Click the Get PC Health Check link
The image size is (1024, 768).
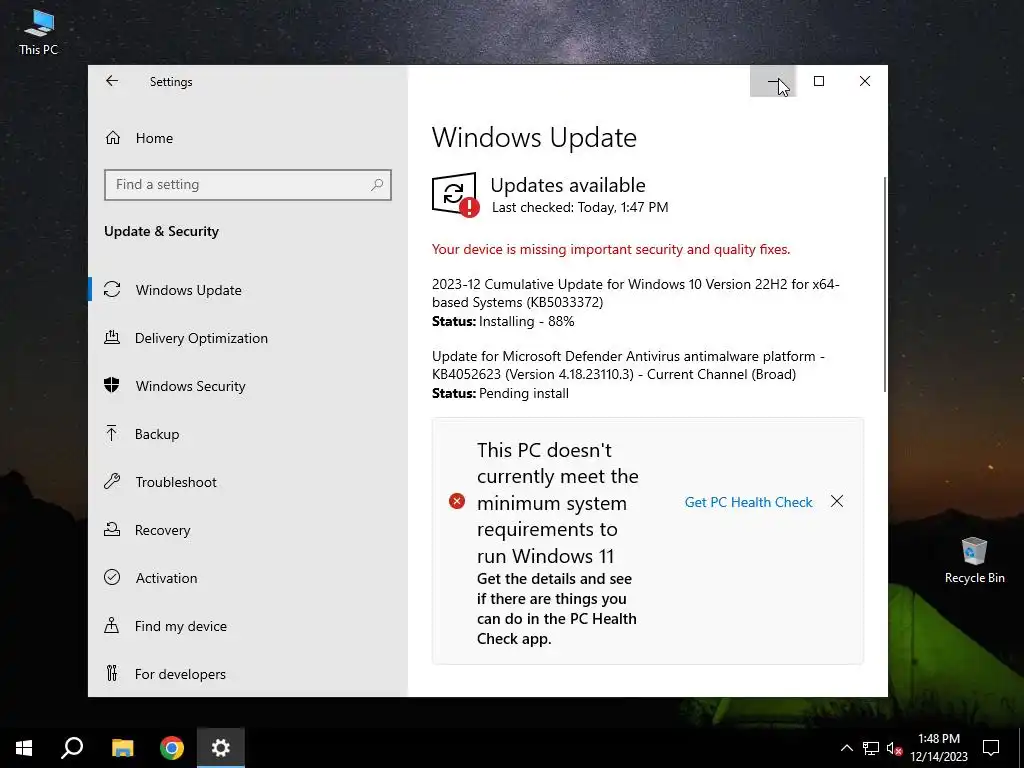tap(748, 502)
